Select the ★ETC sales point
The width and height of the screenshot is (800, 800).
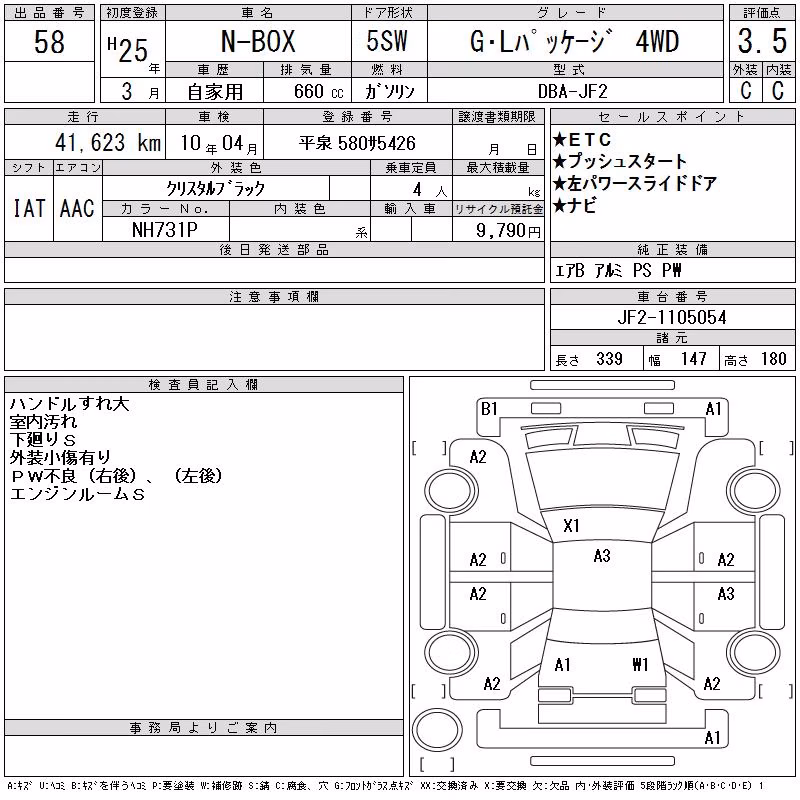tap(582, 139)
